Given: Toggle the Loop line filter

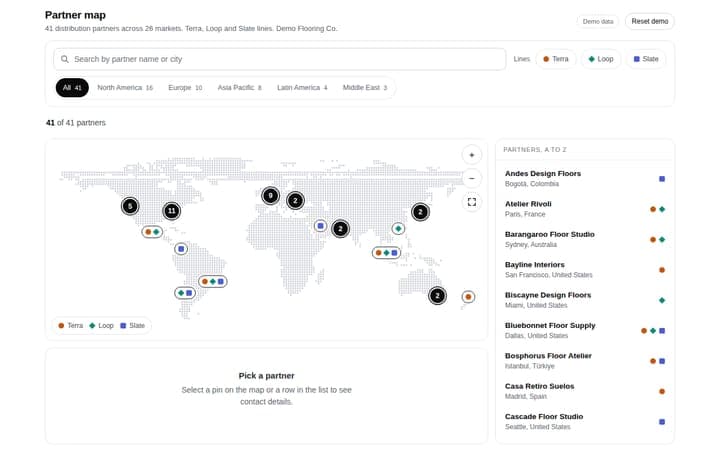Looking at the screenshot, I should point(601,59).
